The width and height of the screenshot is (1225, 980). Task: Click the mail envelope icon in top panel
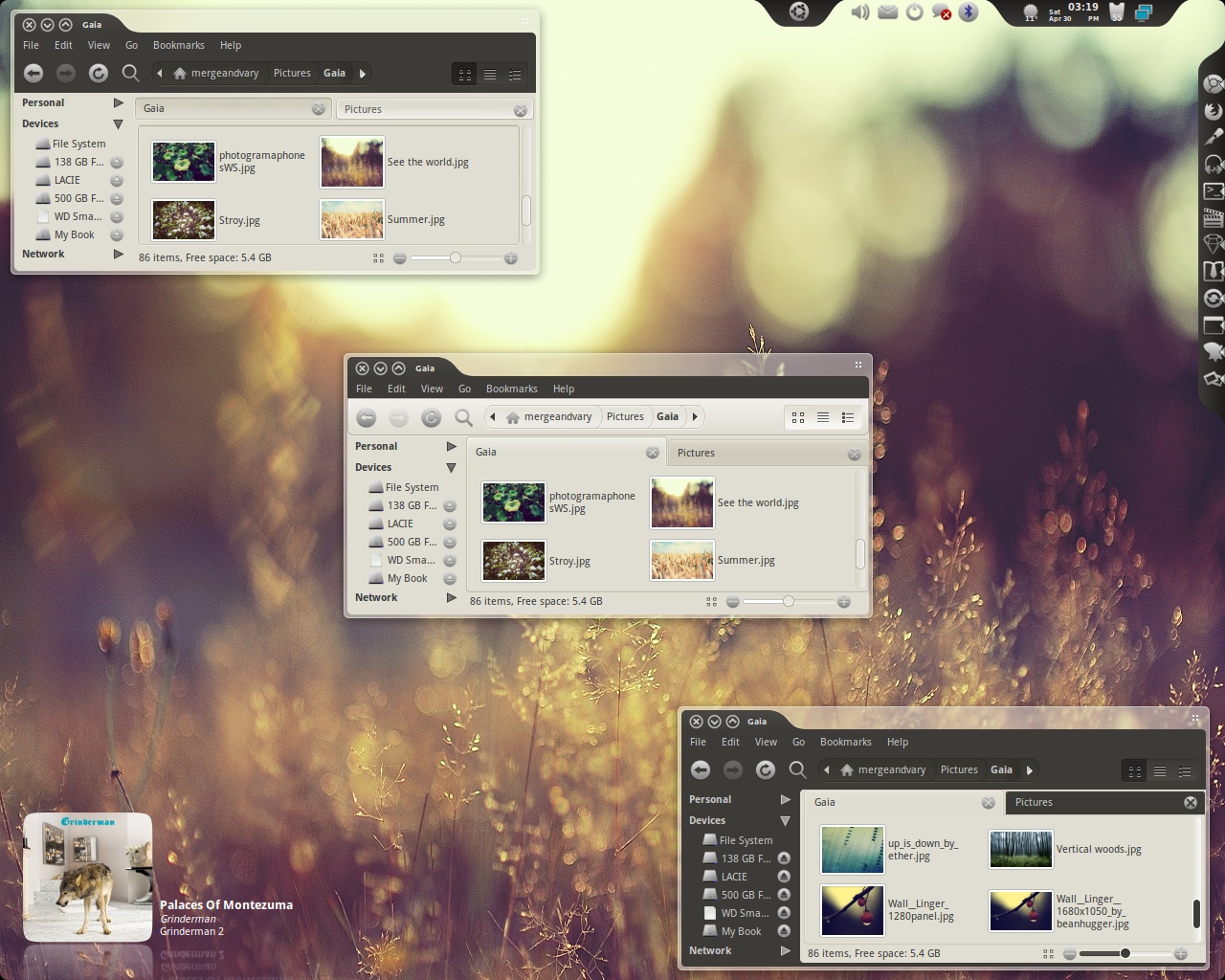pyautogui.click(x=888, y=11)
